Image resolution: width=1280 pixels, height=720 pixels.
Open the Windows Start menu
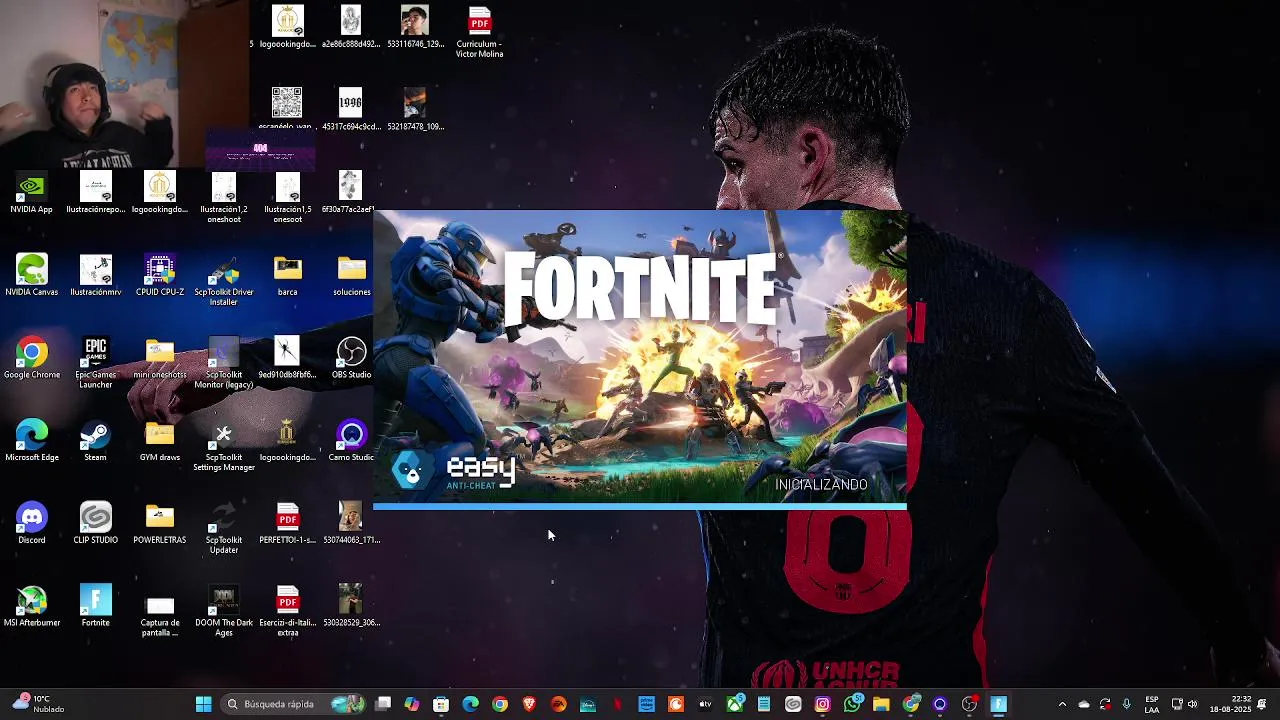203,704
